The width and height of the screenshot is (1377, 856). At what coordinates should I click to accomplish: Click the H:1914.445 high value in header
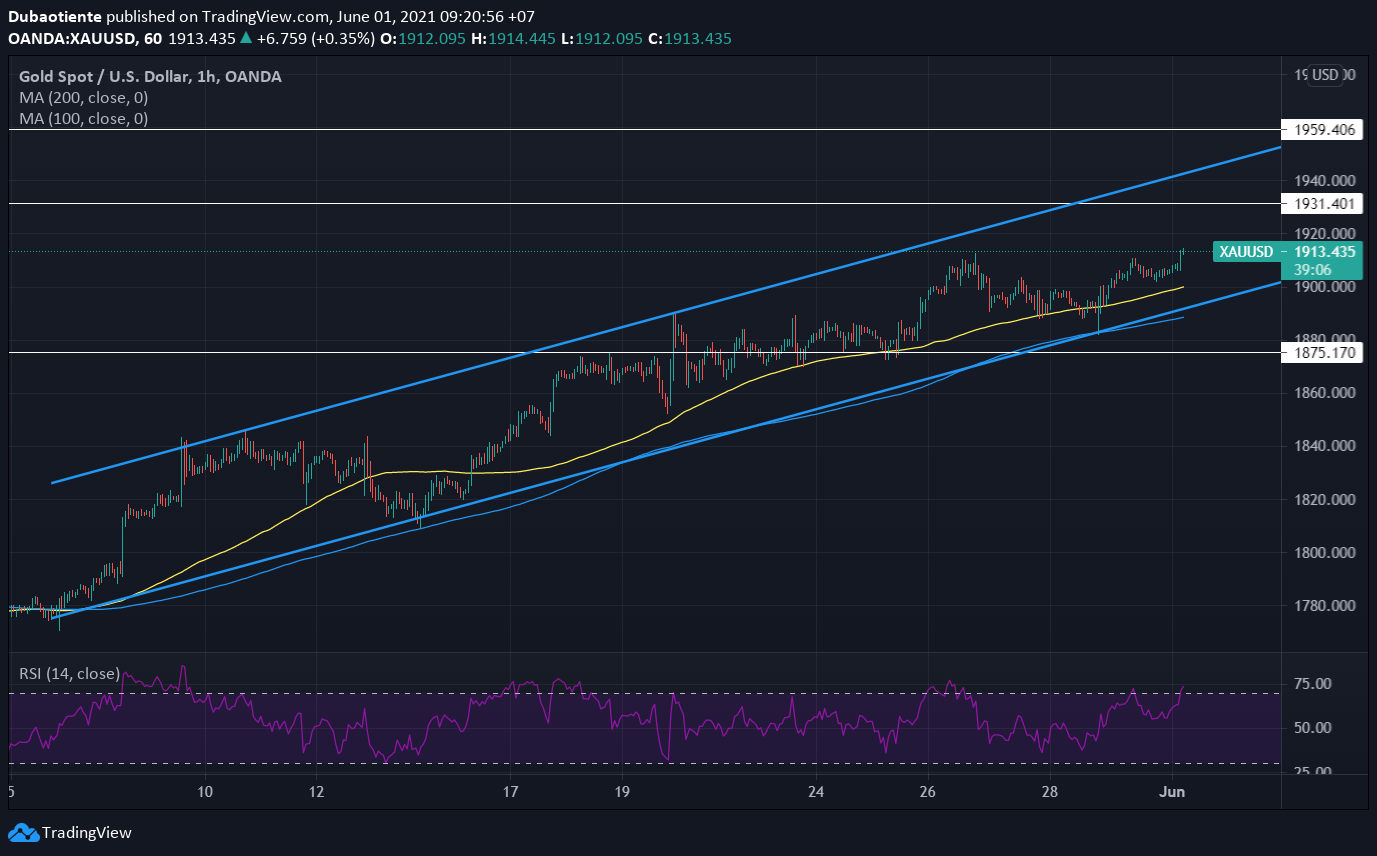(x=516, y=38)
